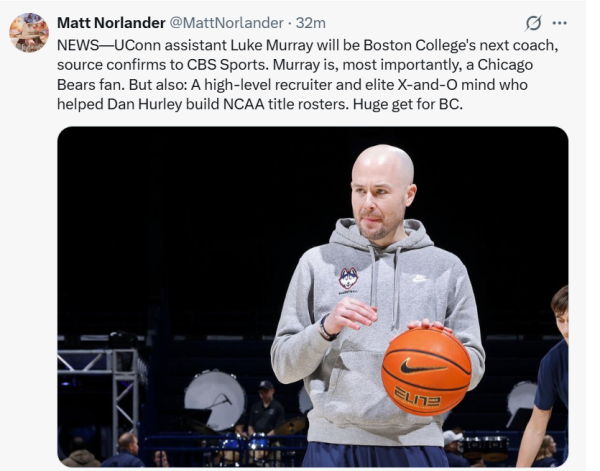Open Matt Norlander's profile avatar
600x471 pixels.
click(x=29, y=33)
